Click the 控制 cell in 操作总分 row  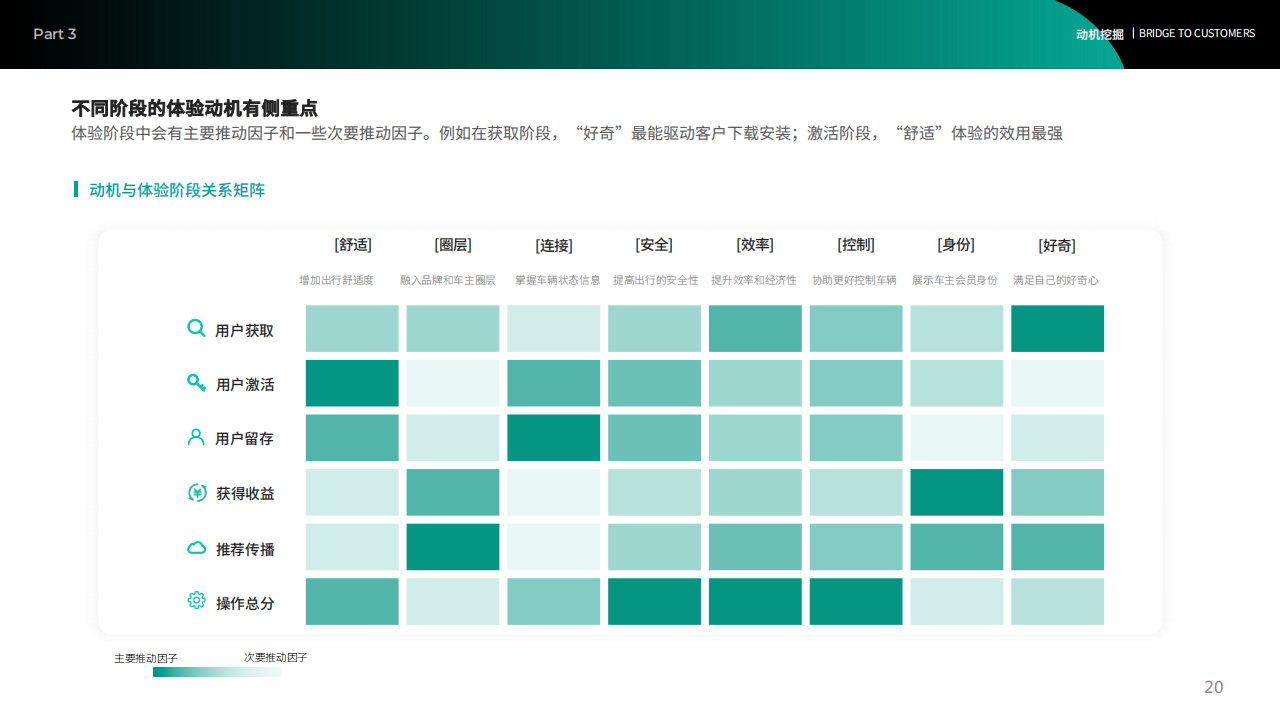pyautogui.click(x=856, y=601)
